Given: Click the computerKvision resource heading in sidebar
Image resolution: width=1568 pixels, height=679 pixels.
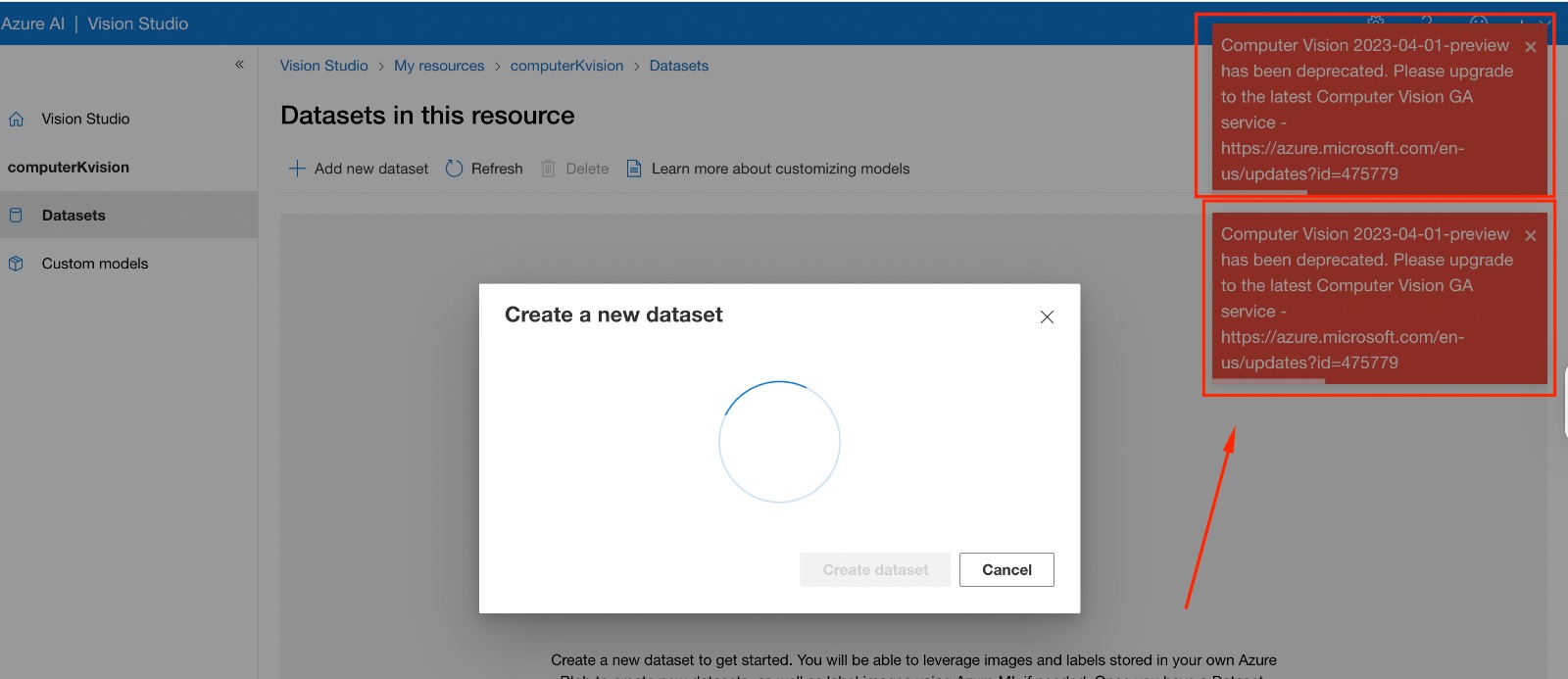Looking at the screenshot, I should (69, 168).
